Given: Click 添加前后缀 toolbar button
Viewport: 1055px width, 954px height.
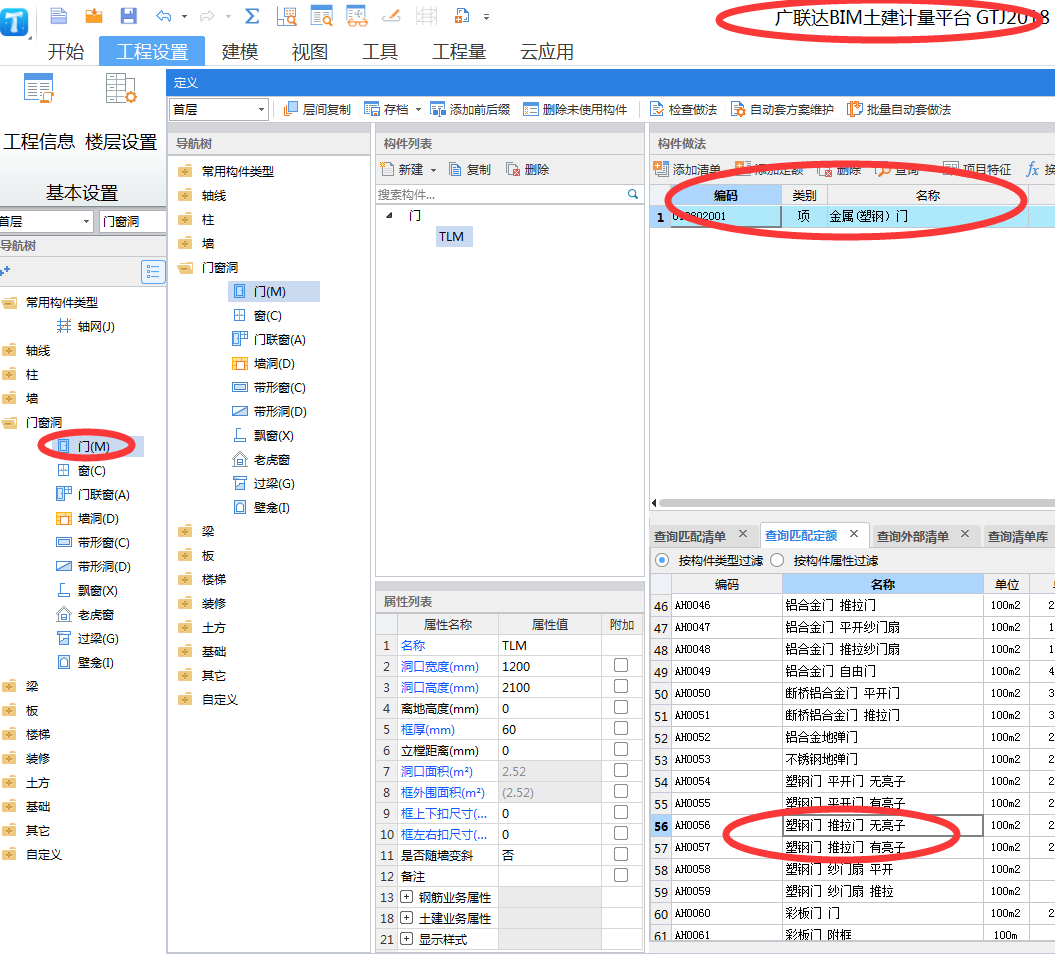Looking at the screenshot, I should click(470, 110).
